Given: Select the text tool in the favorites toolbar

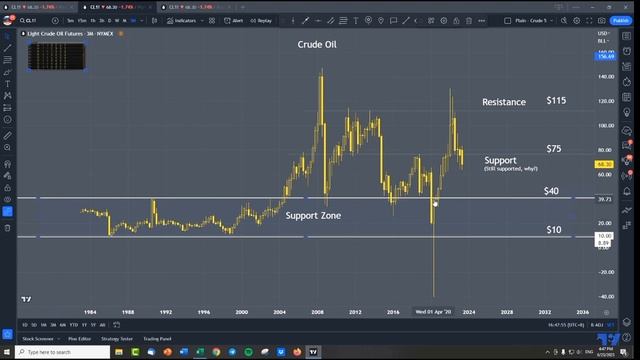Looking at the screenshot, I should coord(356,21).
